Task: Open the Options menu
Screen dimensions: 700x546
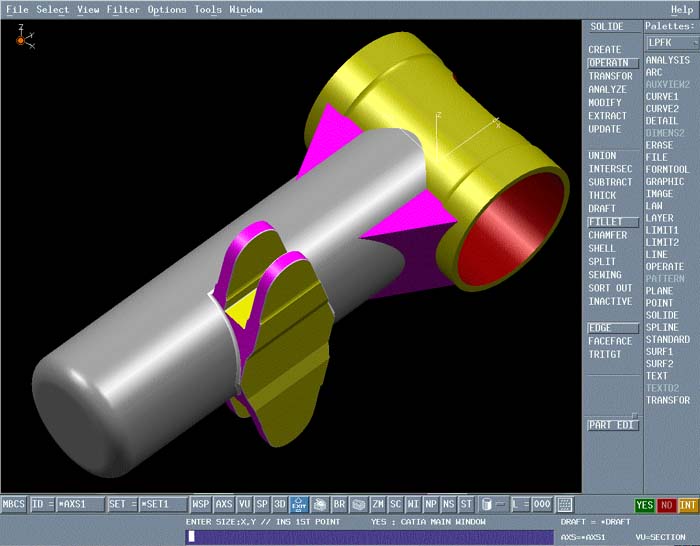Action: click(167, 9)
